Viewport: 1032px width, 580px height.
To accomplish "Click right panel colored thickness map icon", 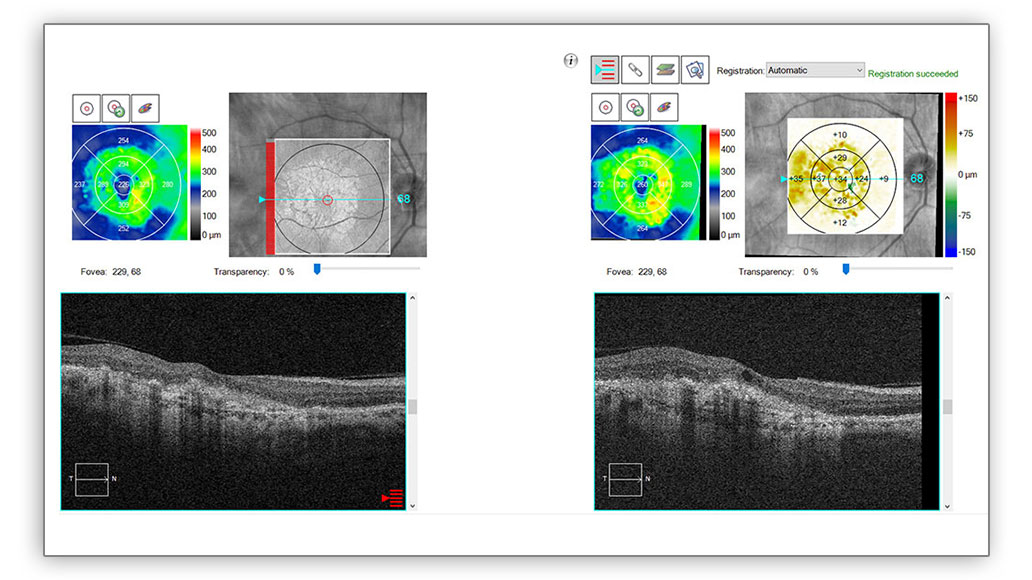I will [663, 108].
